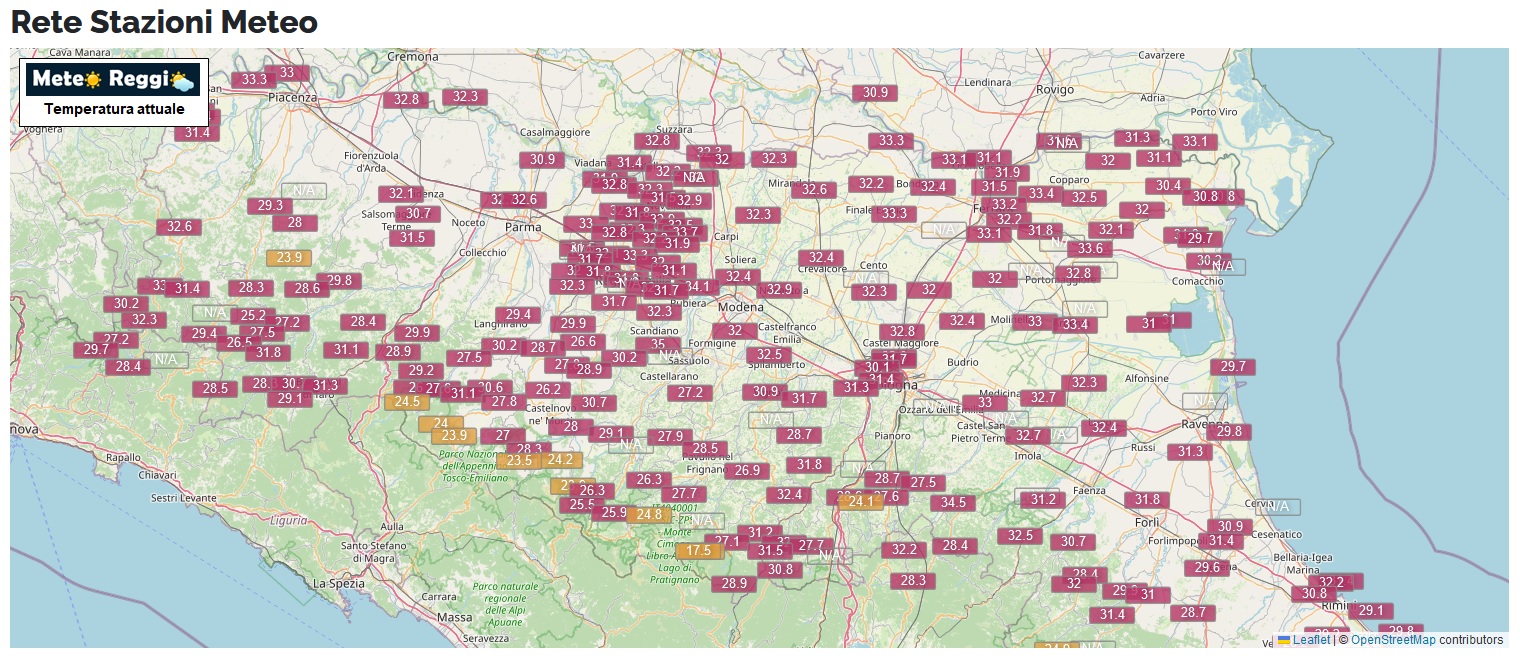Click the 34.5 temperature station marker
1520x659 pixels.
coord(954,503)
